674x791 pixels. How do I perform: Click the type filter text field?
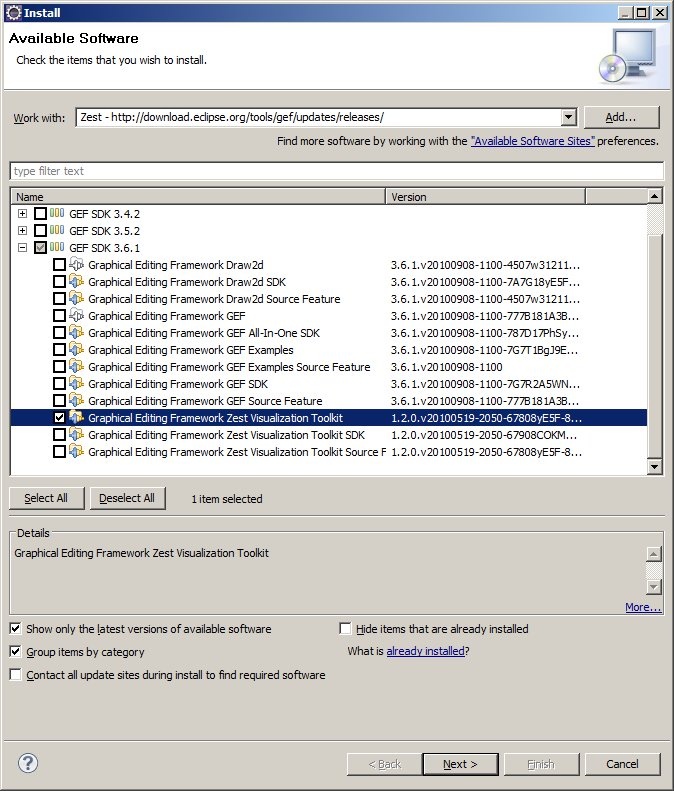[335, 171]
